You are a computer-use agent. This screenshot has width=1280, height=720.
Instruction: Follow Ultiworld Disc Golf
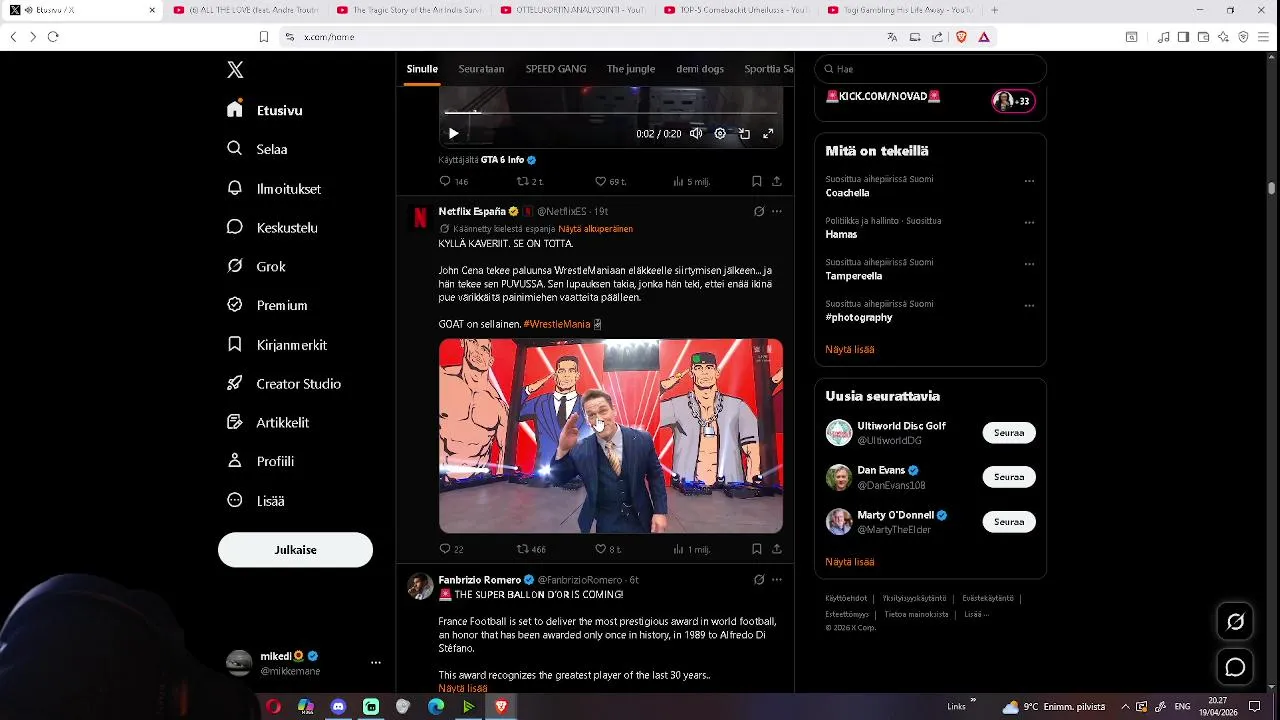[1009, 433]
